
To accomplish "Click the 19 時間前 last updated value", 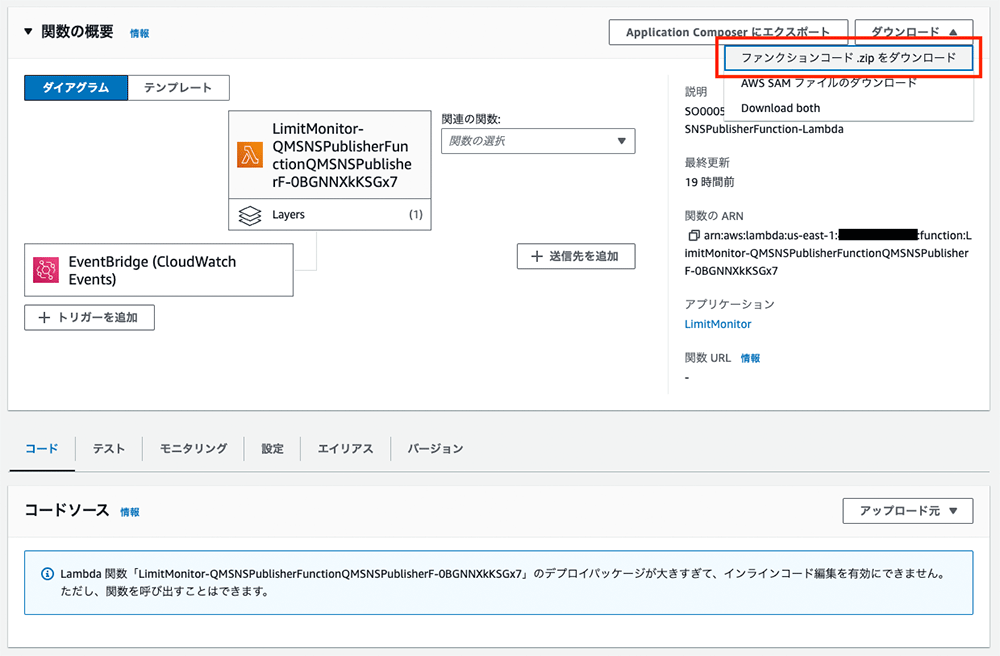I will (709, 182).
